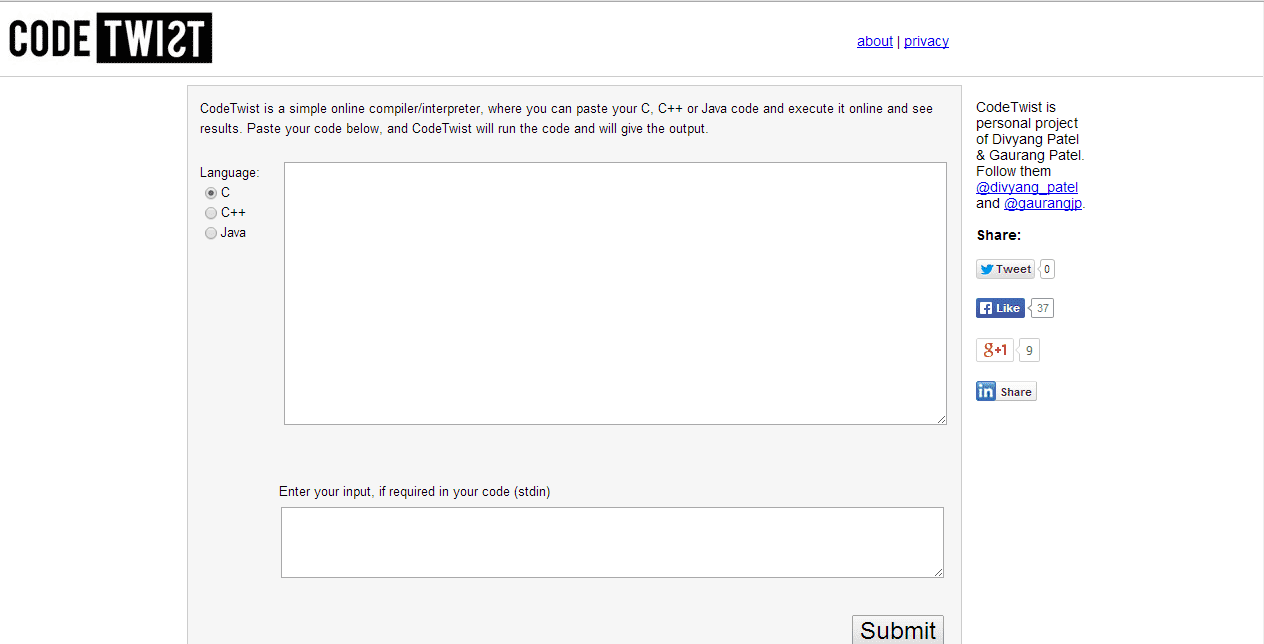The height and width of the screenshot is (644, 1264).
Task: Select the C language radio button
Action: click(x=211, y=193)
